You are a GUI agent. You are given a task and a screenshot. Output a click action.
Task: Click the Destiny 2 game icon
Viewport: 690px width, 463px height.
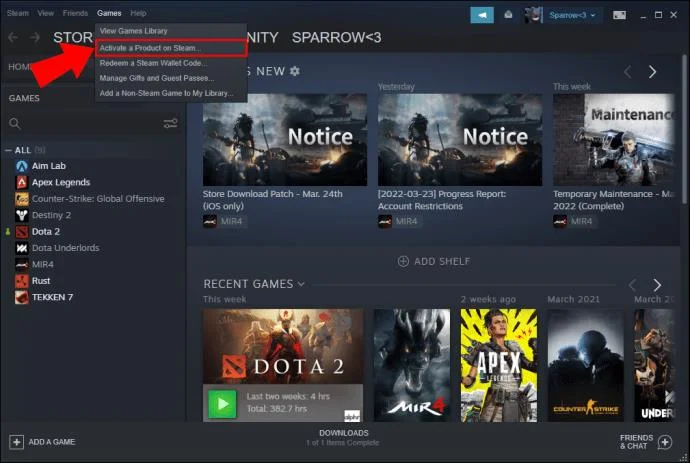pos(22,215)
